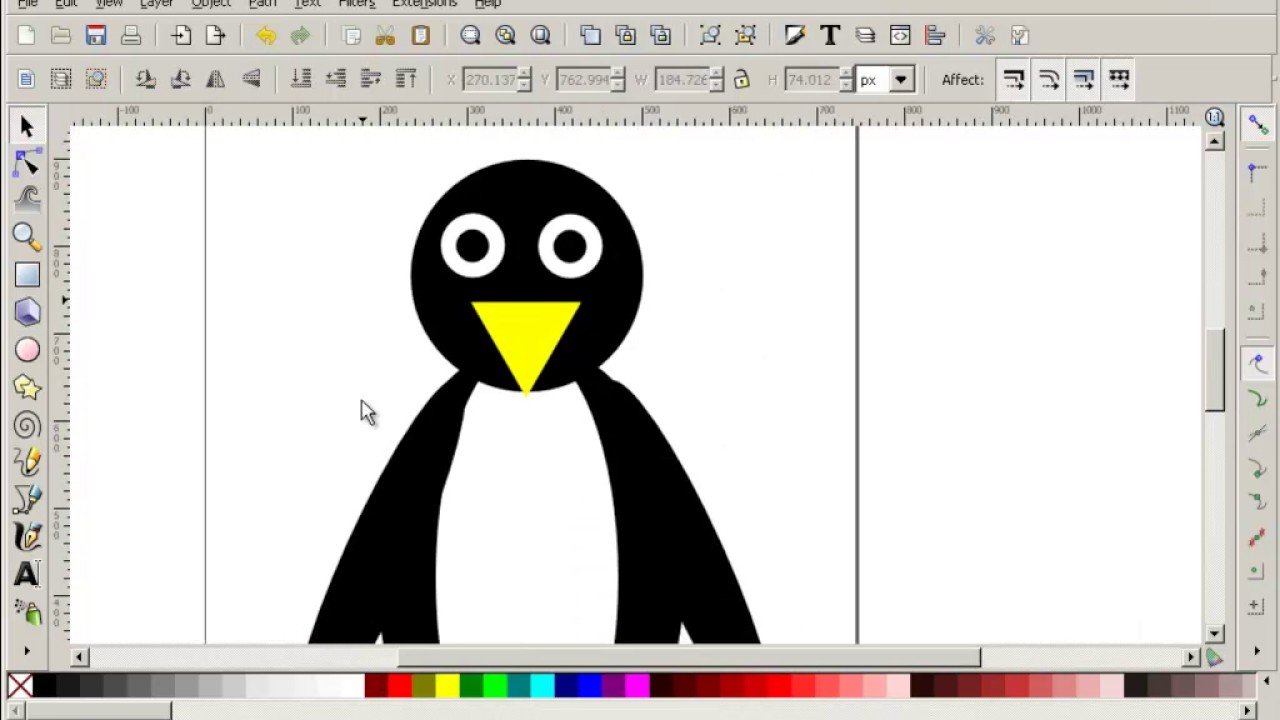Expand hidden toolbox tools via bottom arrow

click(x=27, y=651)
